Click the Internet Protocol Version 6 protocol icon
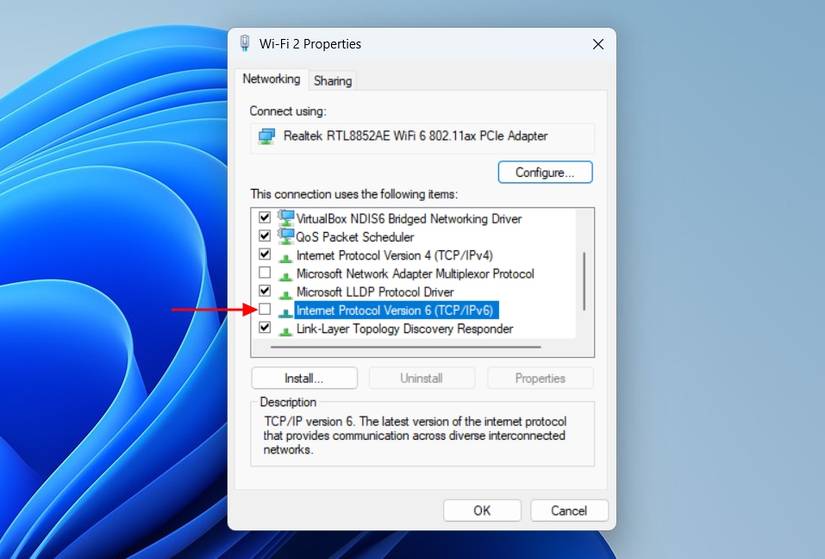This screenshot has height=559, width=825. coord(286,313)
